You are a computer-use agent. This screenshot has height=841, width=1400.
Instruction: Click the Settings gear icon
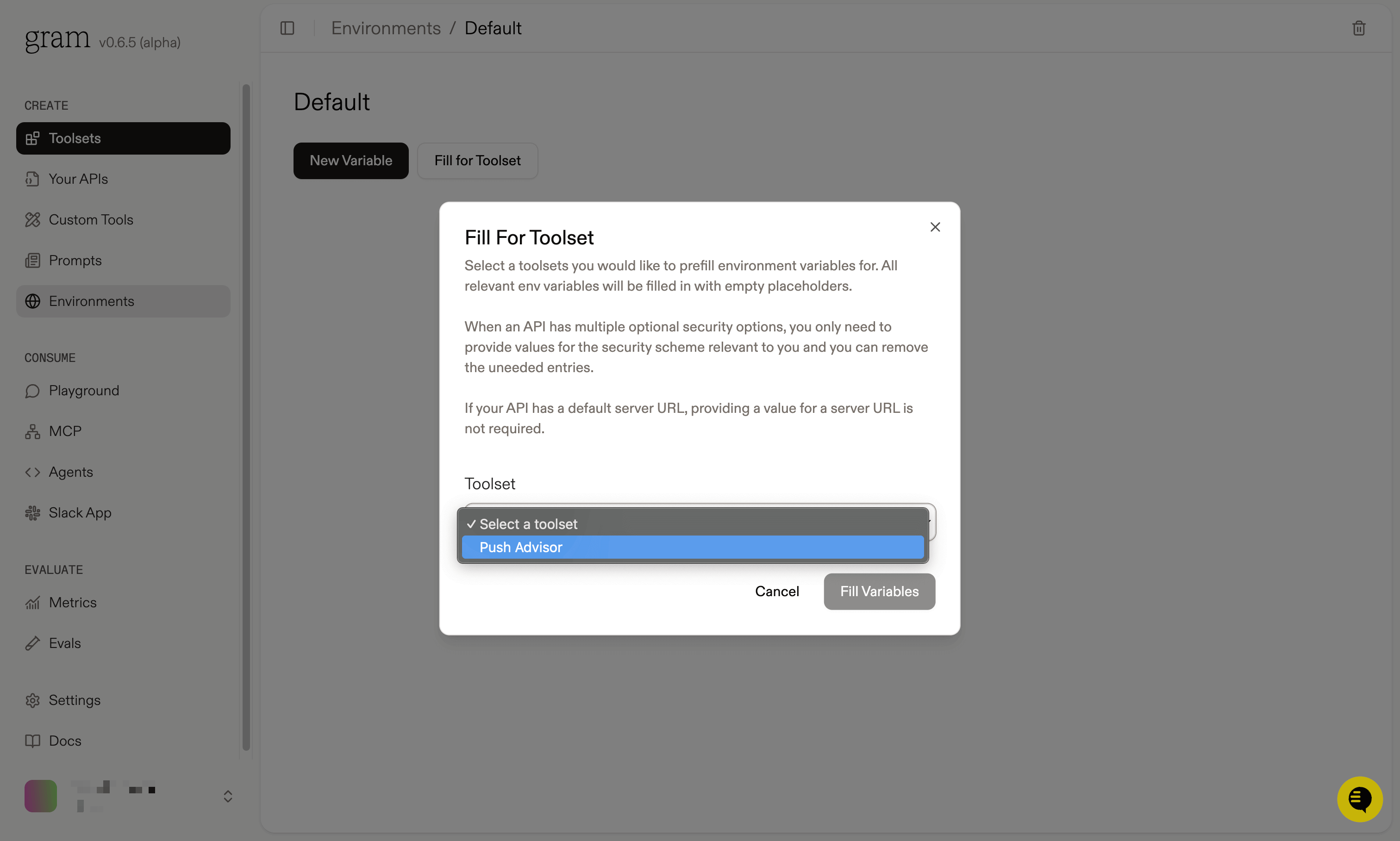coord(32,700)
